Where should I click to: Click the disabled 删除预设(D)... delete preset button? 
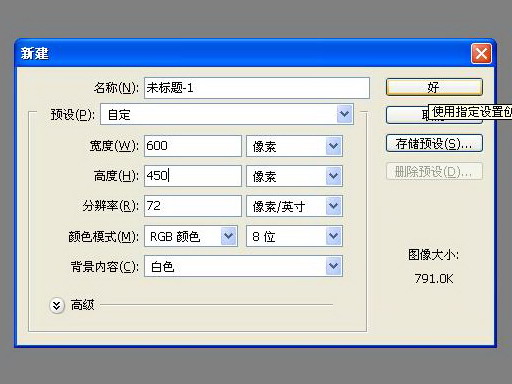point(434,171)
